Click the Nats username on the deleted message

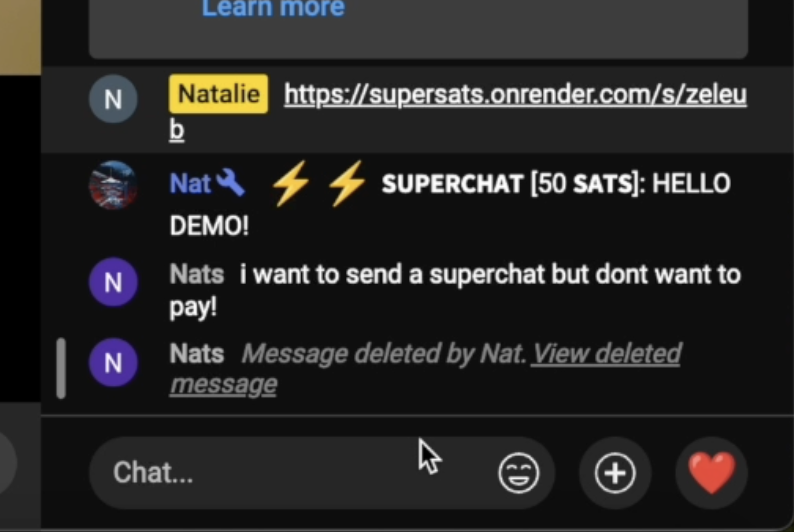pyautogui.click(x=197, y=353)
